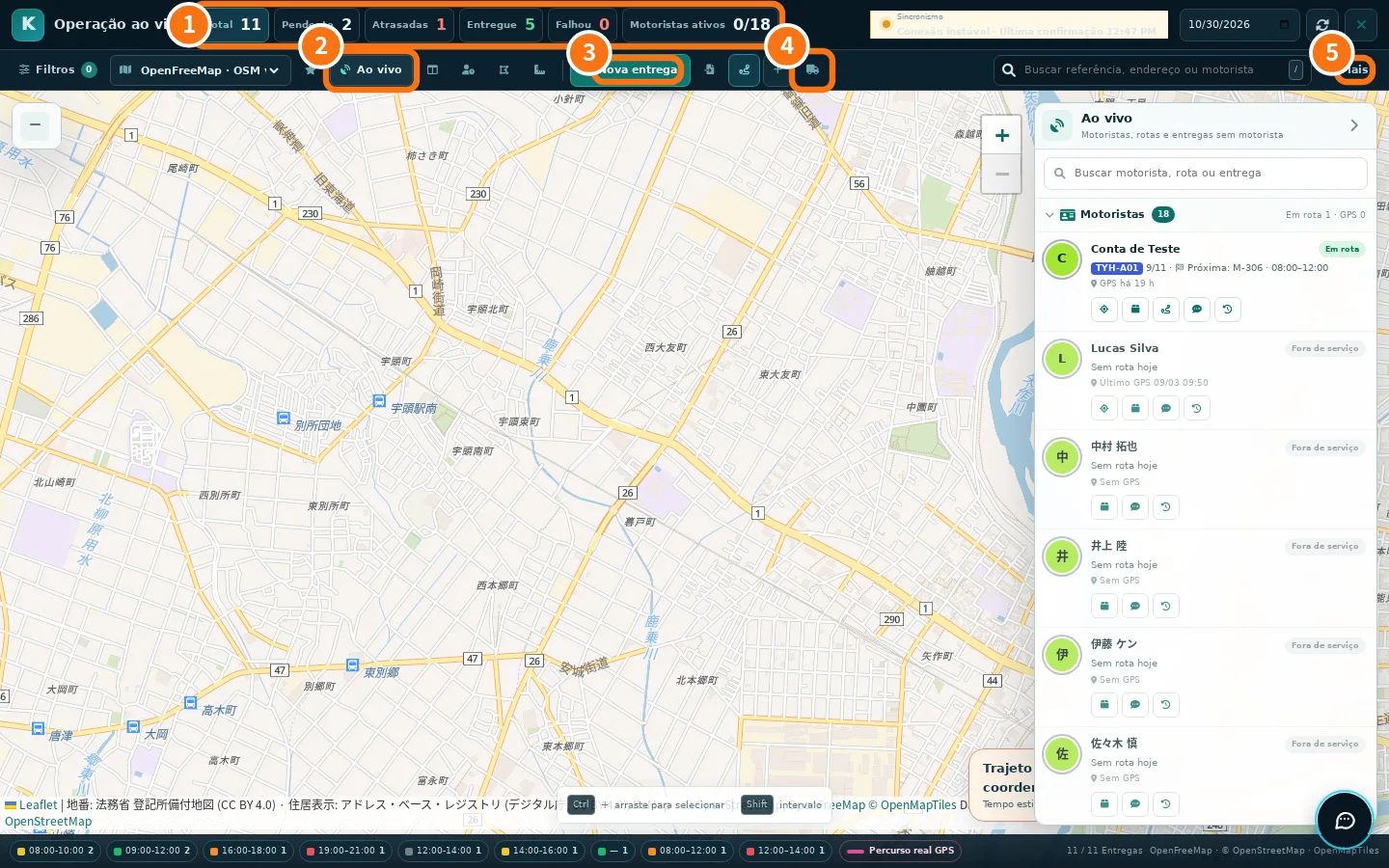Zoom in the map with plus

(1001, 136)
